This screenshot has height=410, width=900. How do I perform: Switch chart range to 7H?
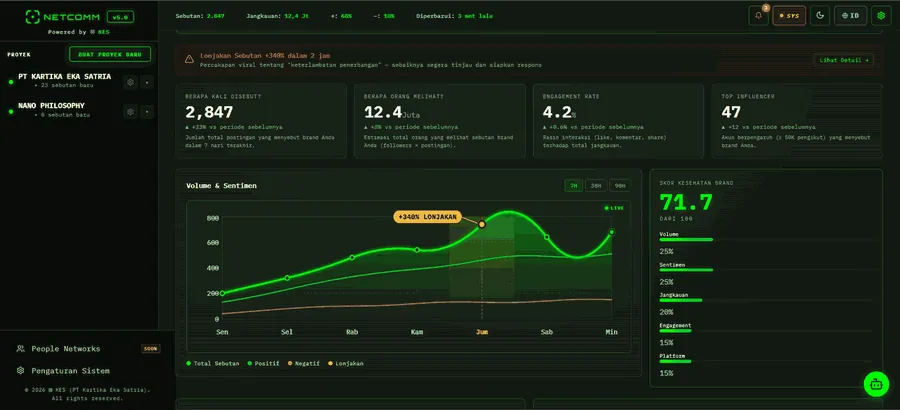(573, 185)
